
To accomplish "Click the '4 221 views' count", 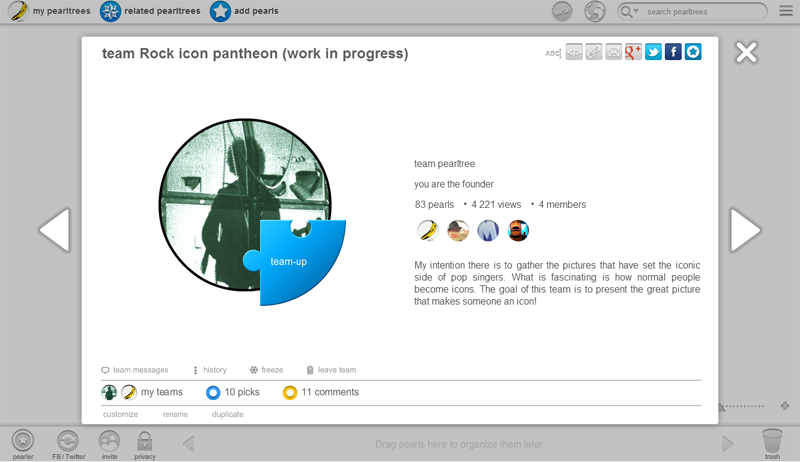I will coord(496,204).
